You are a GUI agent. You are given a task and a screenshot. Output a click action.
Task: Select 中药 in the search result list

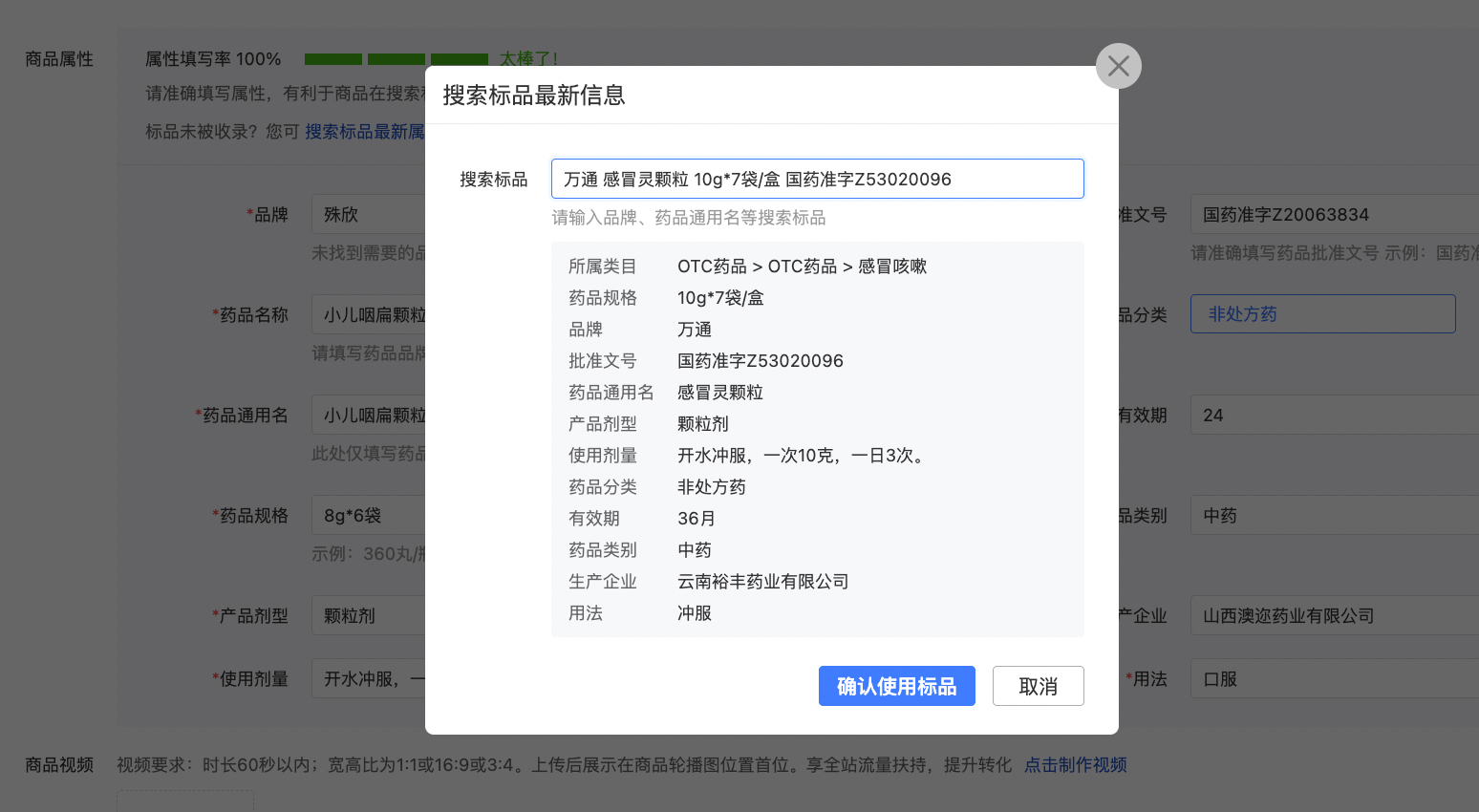[x=695, y=550]
